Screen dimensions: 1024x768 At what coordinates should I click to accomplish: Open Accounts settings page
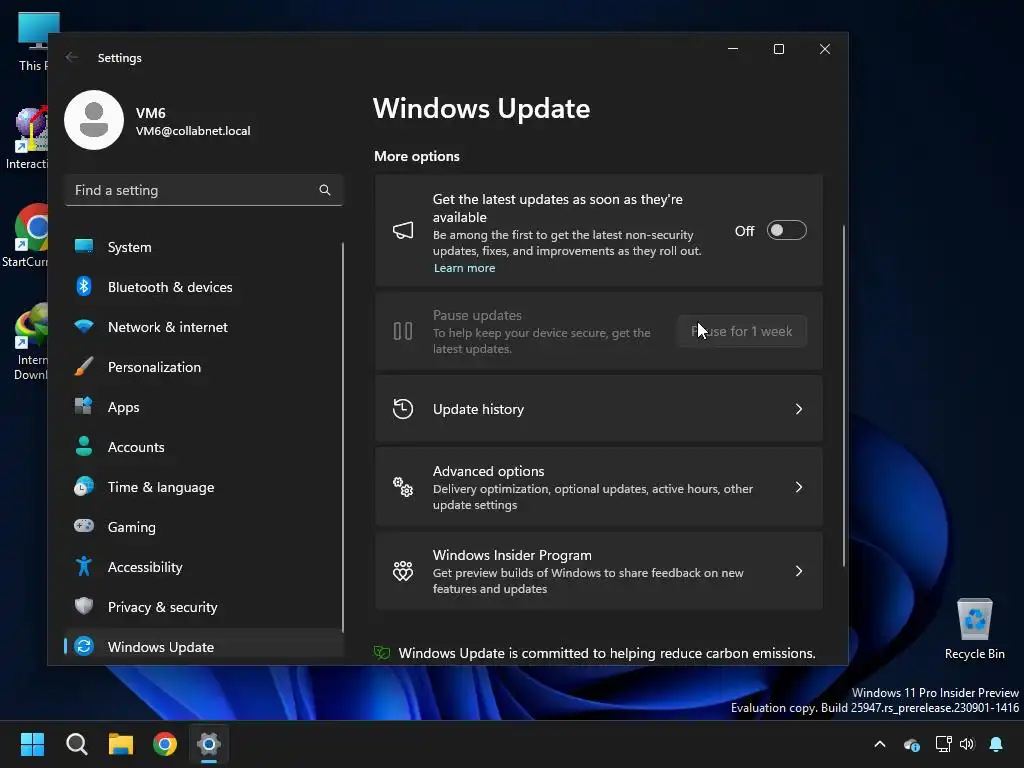pyautogui.click(x=204, y=447)
